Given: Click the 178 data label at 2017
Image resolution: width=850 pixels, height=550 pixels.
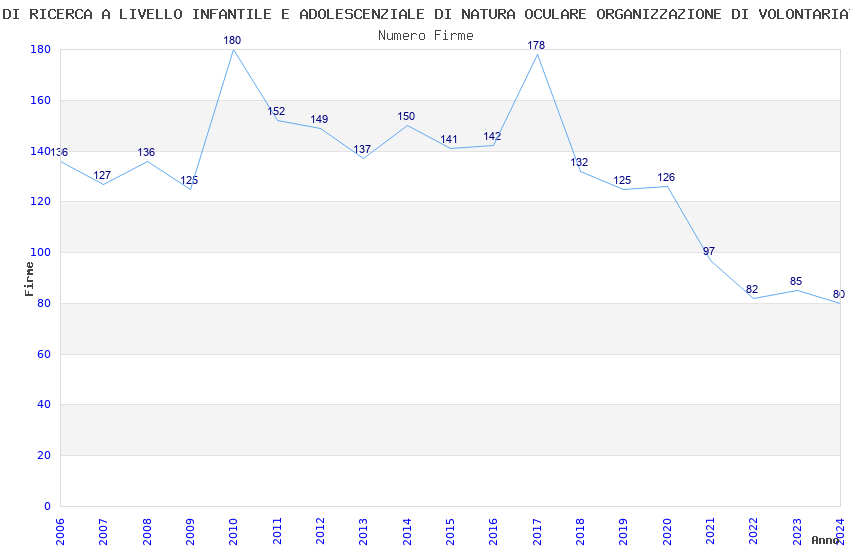Looking at the screenshot, I should 536,45.
